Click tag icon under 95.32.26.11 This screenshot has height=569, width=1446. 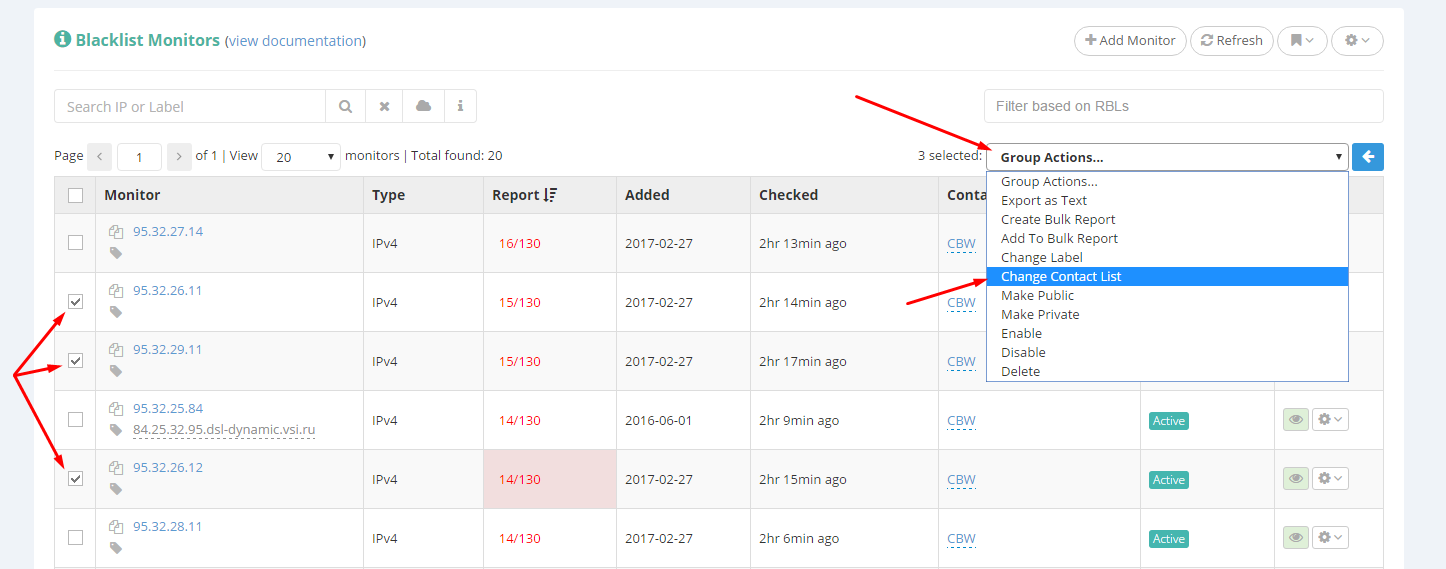click(x=116, y=312)
